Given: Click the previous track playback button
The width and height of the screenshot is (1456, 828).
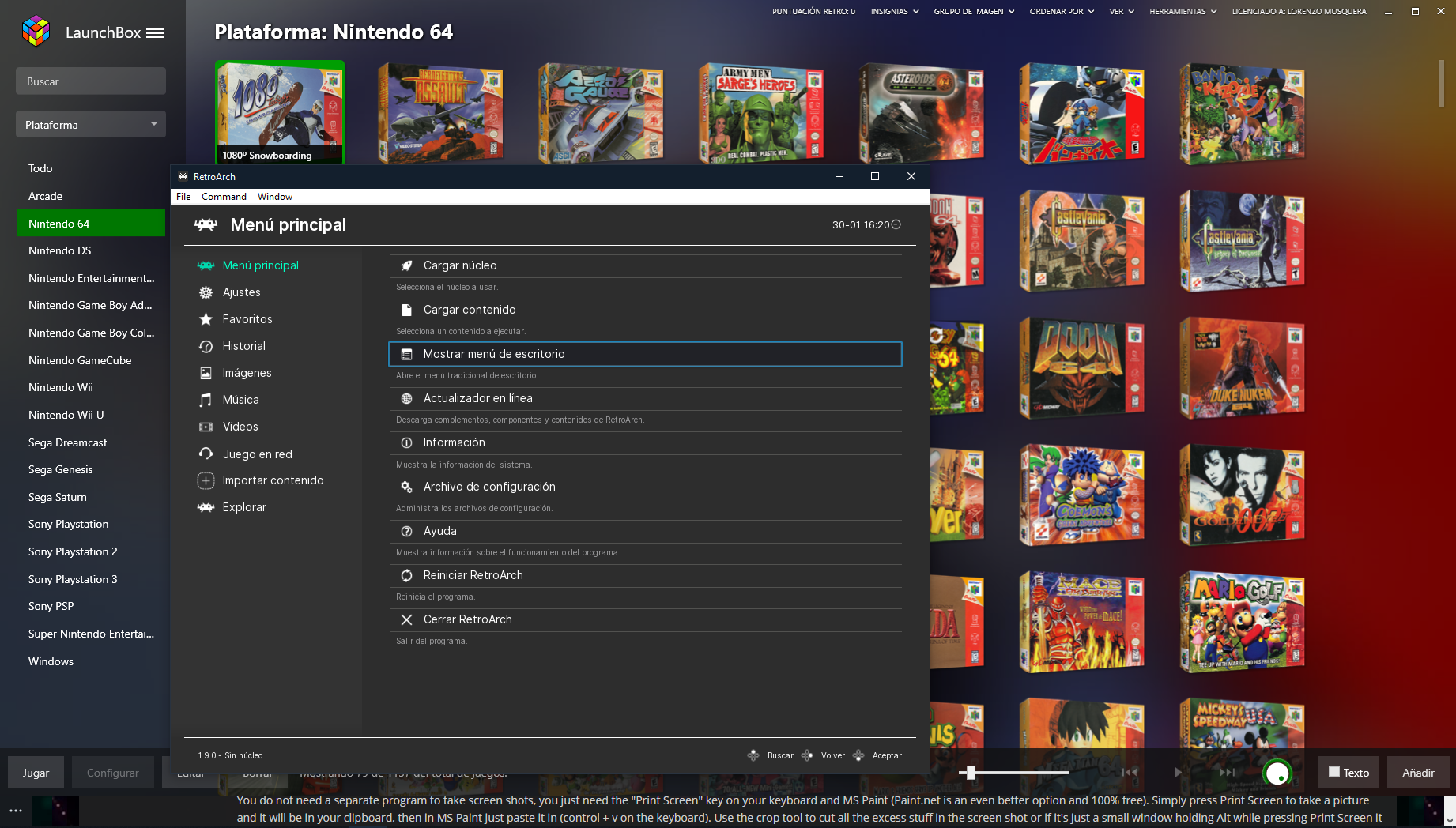Looking at the screenshot, I should coord(1130,773).
